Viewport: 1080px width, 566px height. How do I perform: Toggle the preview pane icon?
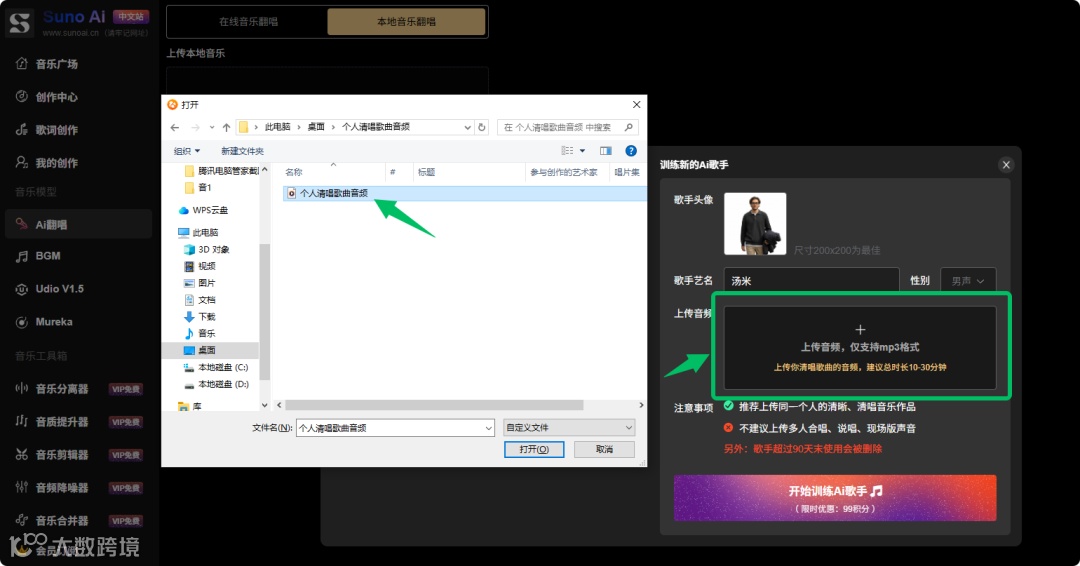click(x=605, y=151)
